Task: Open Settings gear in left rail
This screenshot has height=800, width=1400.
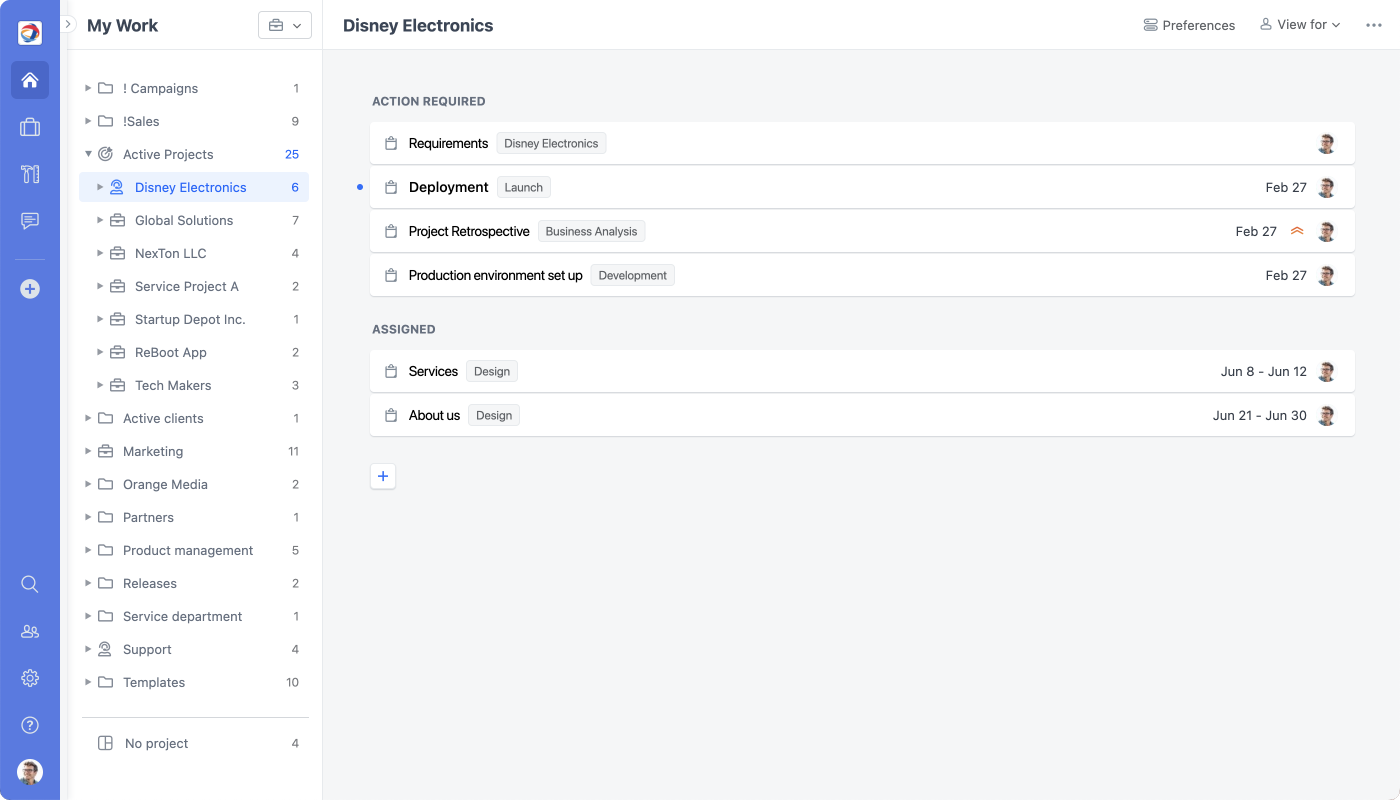Action: point(30,678)
